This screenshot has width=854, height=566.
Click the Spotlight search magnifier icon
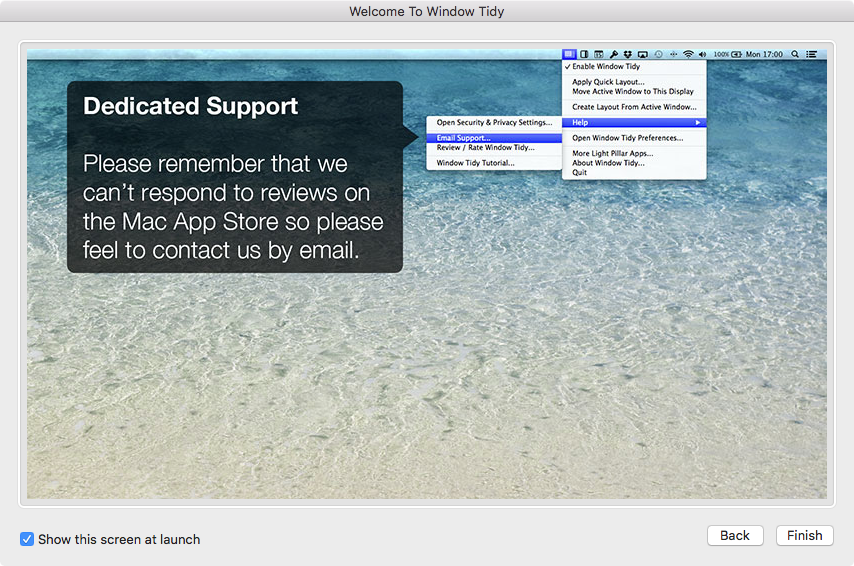pyautogui.click(x=795, y=54)
